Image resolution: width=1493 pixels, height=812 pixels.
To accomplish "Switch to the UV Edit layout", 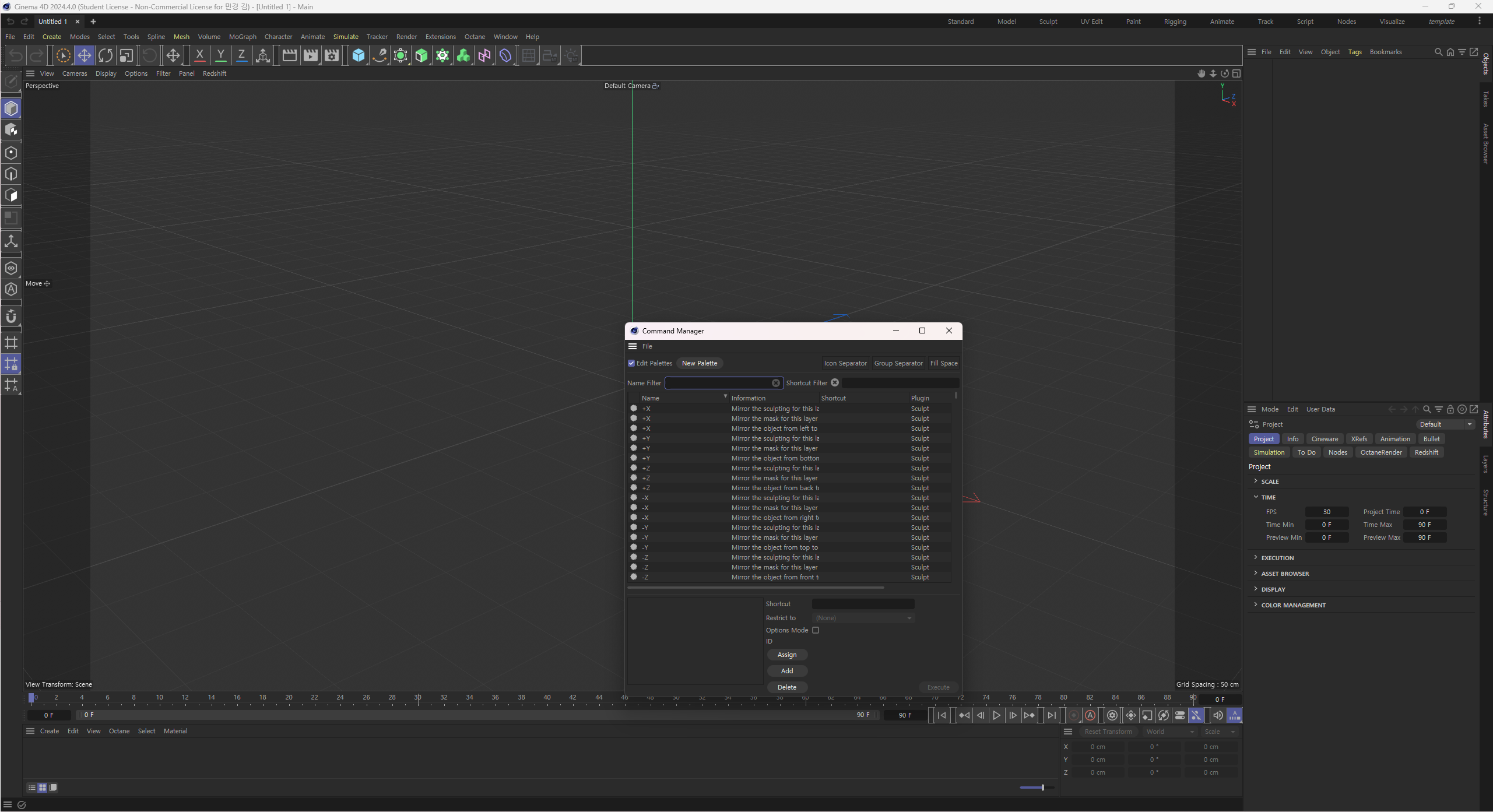I will [1091, 22].
